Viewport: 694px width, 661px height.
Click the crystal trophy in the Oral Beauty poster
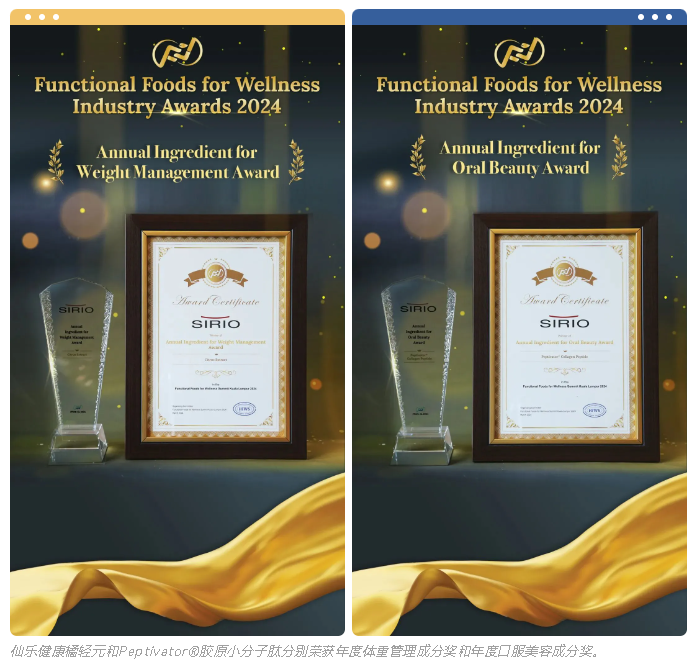[x=419, y=371]
